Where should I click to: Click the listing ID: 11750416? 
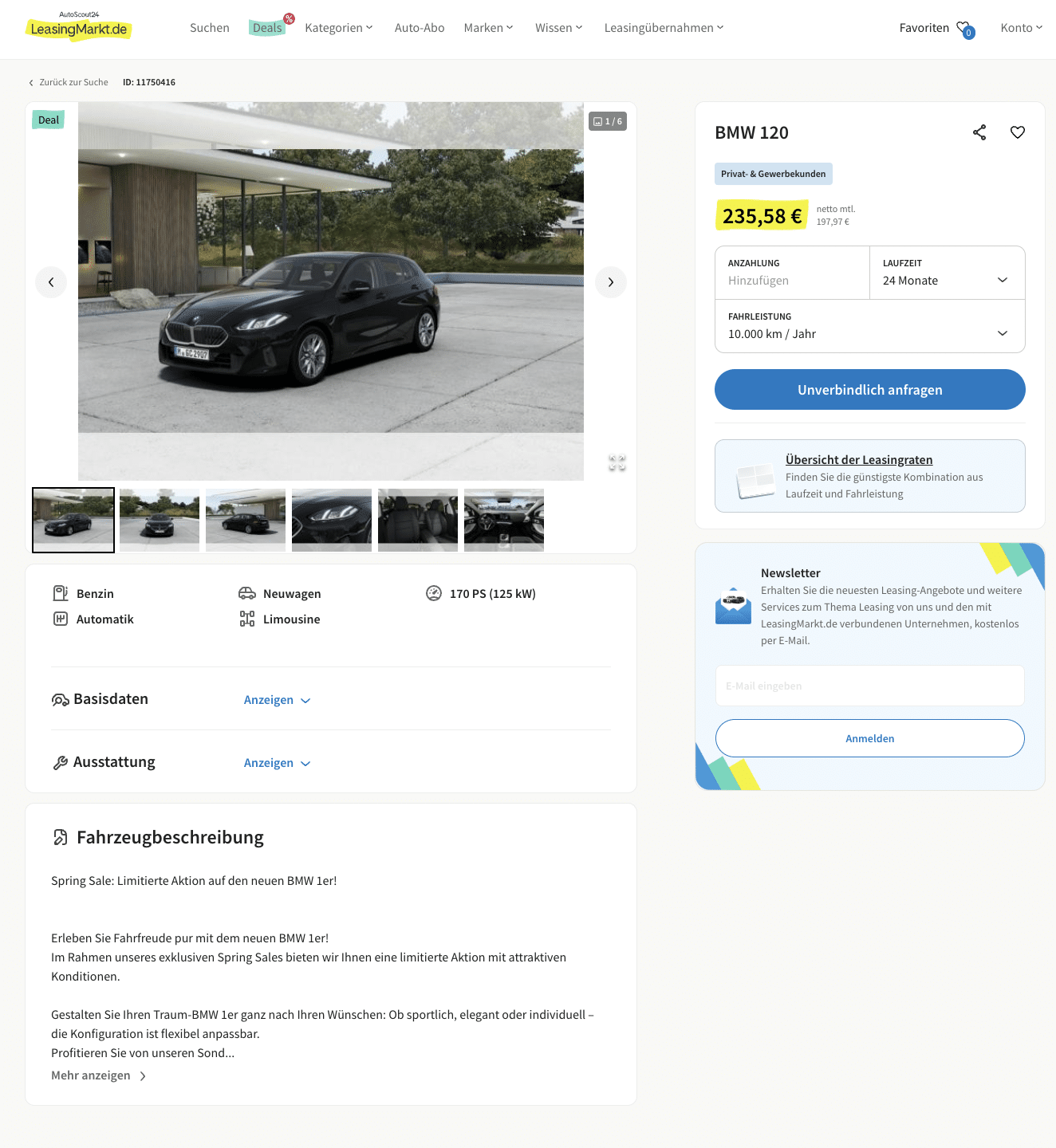pyautogui.click(x=149, y=82)
